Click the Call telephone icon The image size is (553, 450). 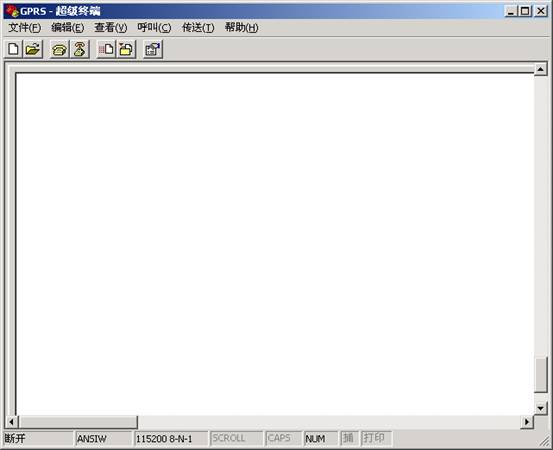pos(59,49)
